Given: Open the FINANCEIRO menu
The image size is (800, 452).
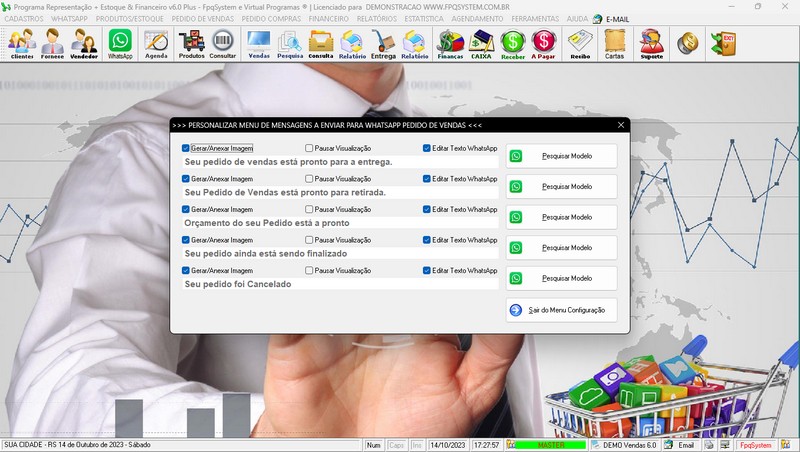Looking at the screenshot, I should [x=329, y=19].
